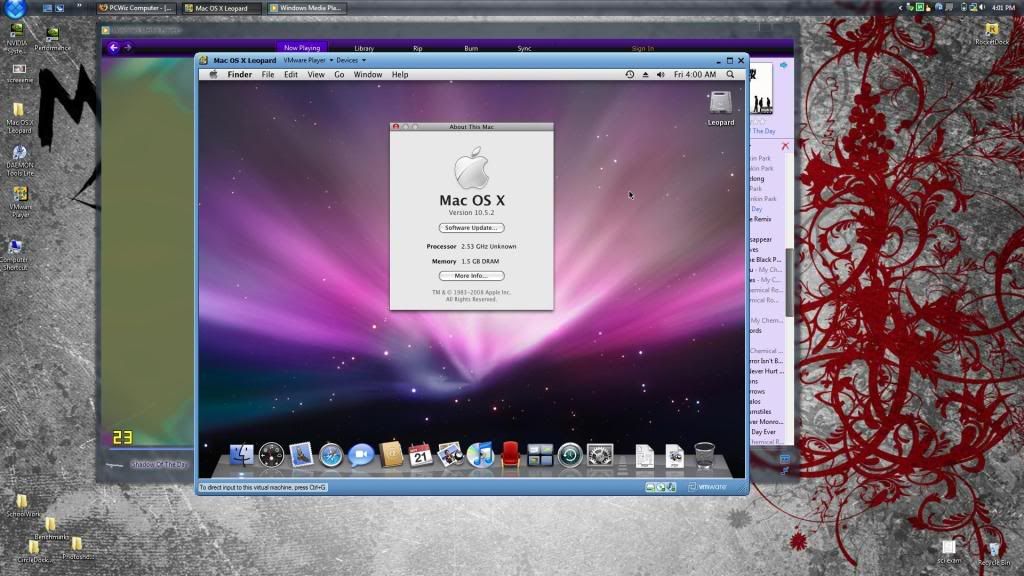Open the View menu in Mac menu bar
Image resolution: width=1024 pixels, height=576 pixels.
point(316,74)
